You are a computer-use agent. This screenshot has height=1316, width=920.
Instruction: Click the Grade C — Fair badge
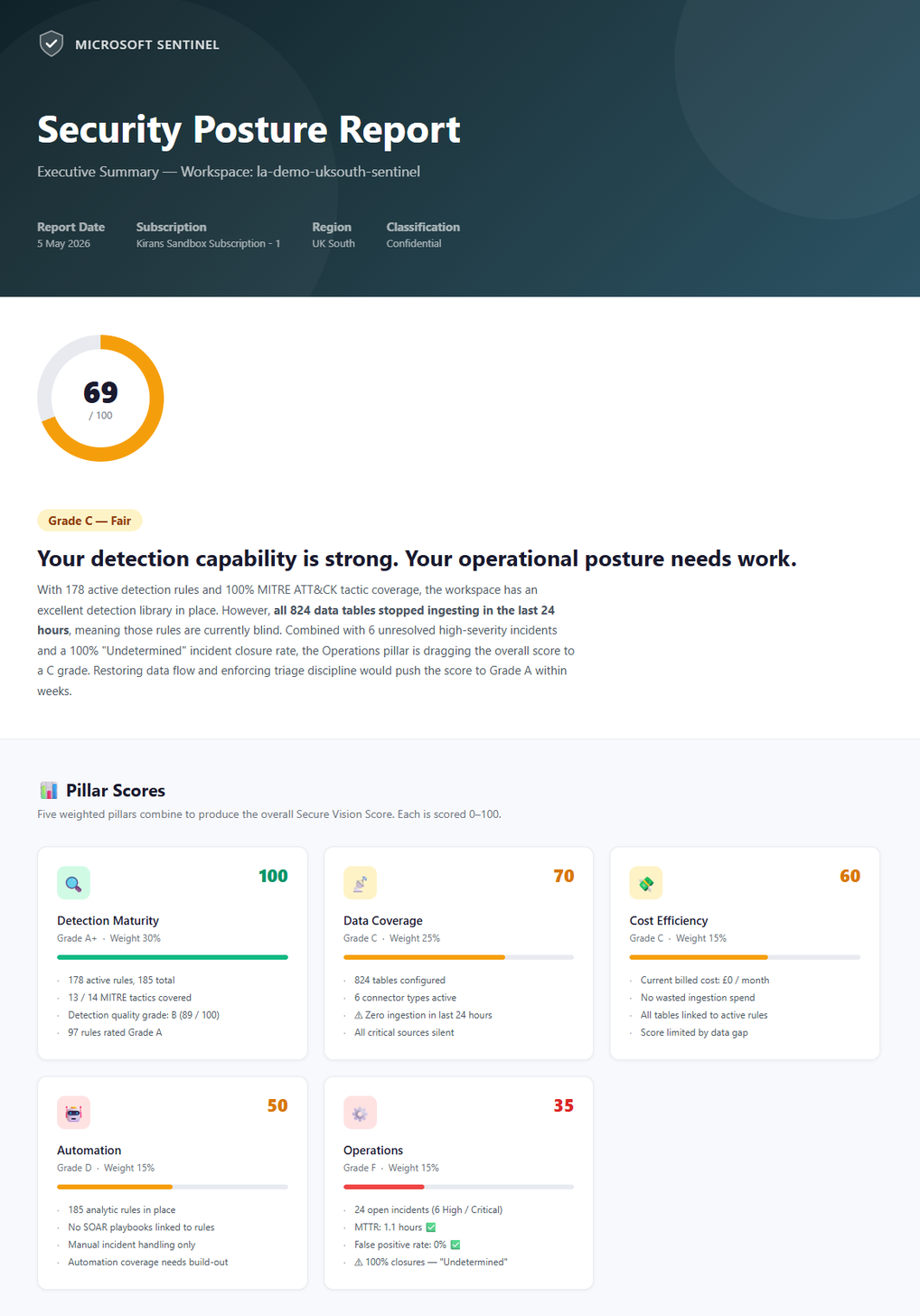click(x=89, y=521)
